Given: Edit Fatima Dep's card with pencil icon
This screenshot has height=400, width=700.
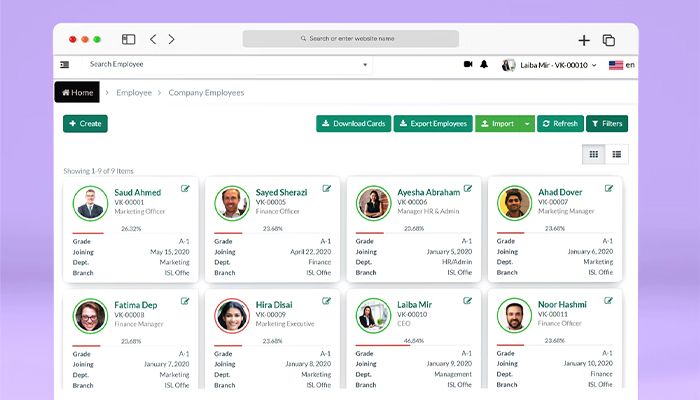Looking at the screenshot, I should (x=185, y=301).
